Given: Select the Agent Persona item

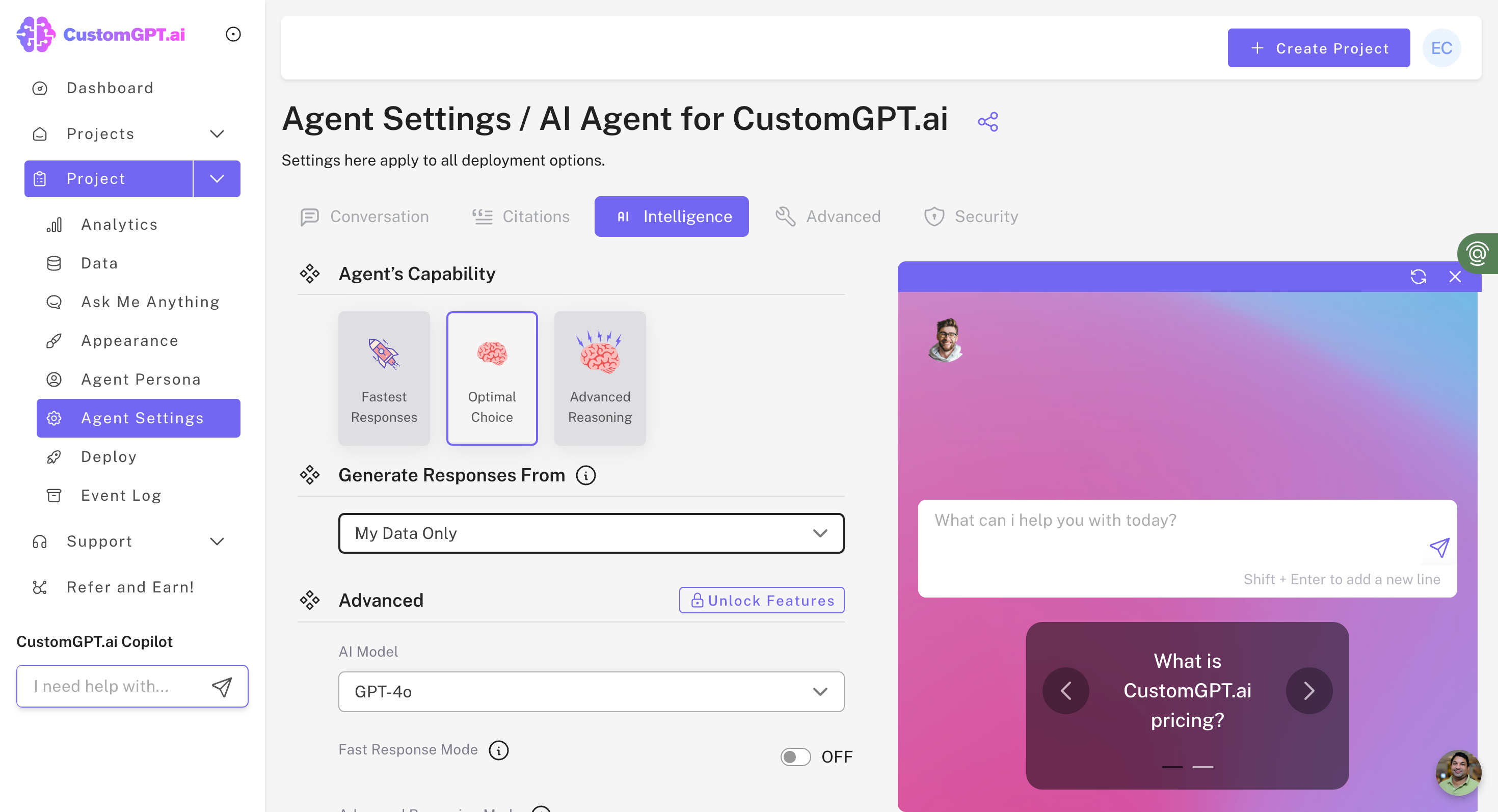Looking at the screenshot, I should pyautogui.click(x=140, y=379).
